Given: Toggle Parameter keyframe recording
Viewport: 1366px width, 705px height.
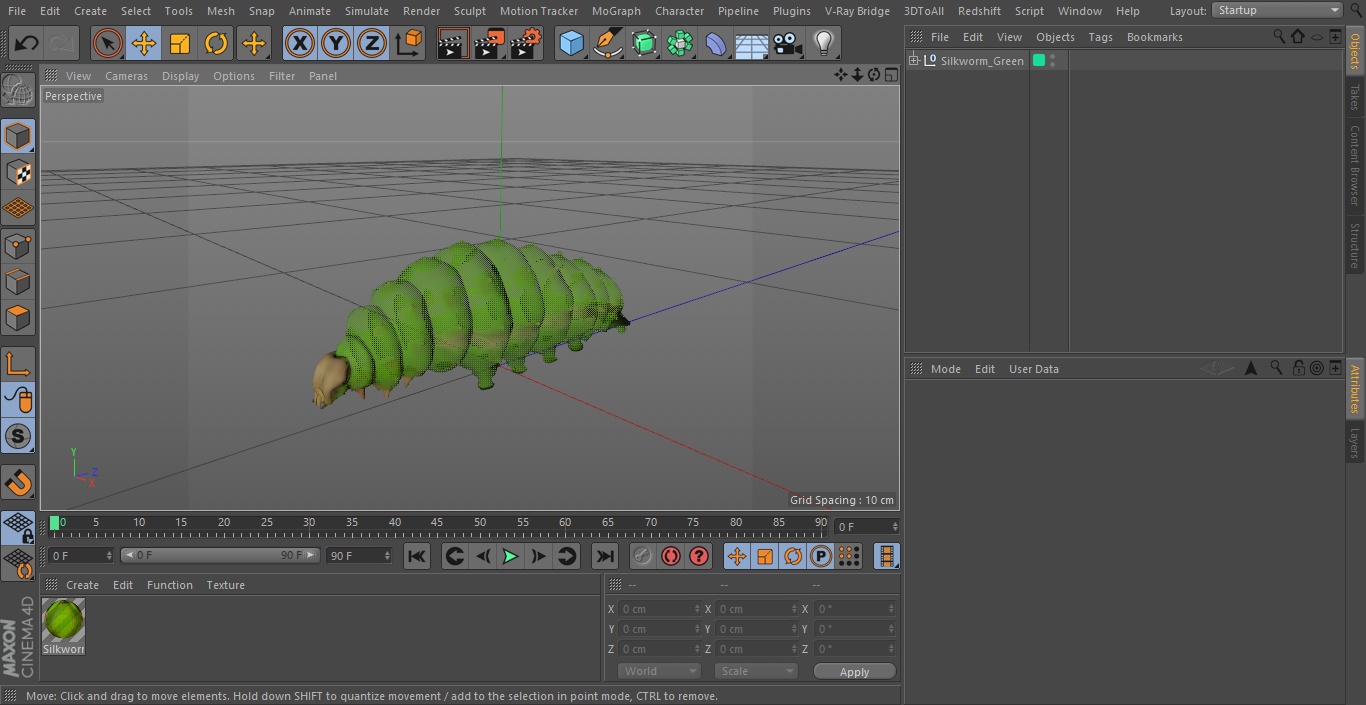Looking at the screenshot, I should tap(821, 556).
